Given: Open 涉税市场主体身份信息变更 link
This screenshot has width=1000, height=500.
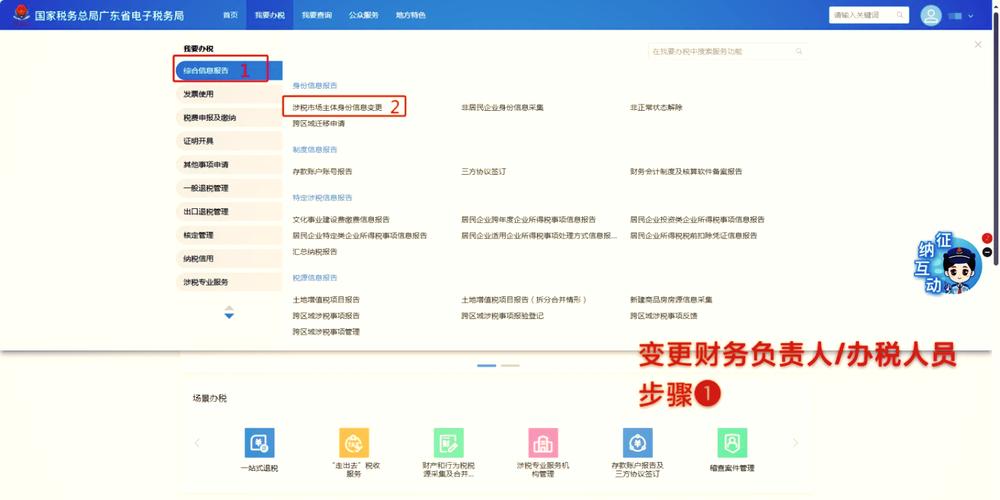Looking at the screenshot, I should point(337,107).
